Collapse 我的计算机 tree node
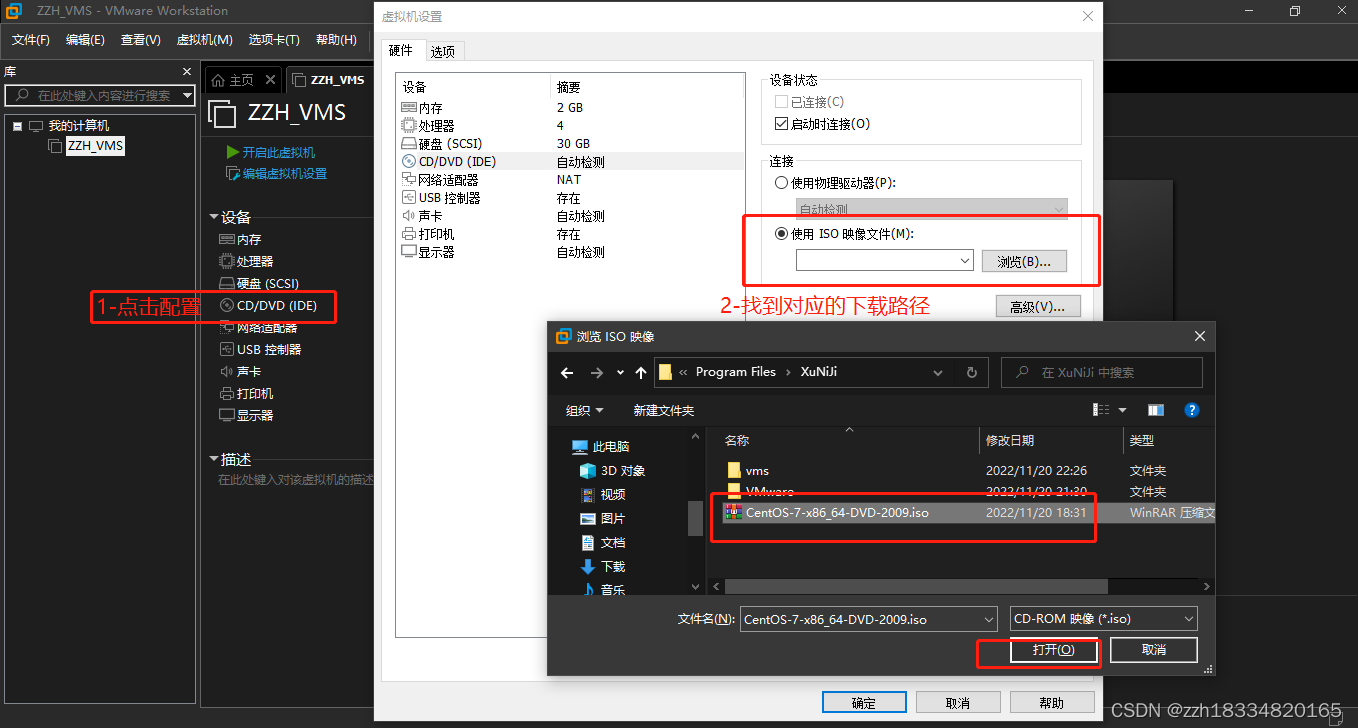This screenshot has width=1358, height=728. point(17,126)
